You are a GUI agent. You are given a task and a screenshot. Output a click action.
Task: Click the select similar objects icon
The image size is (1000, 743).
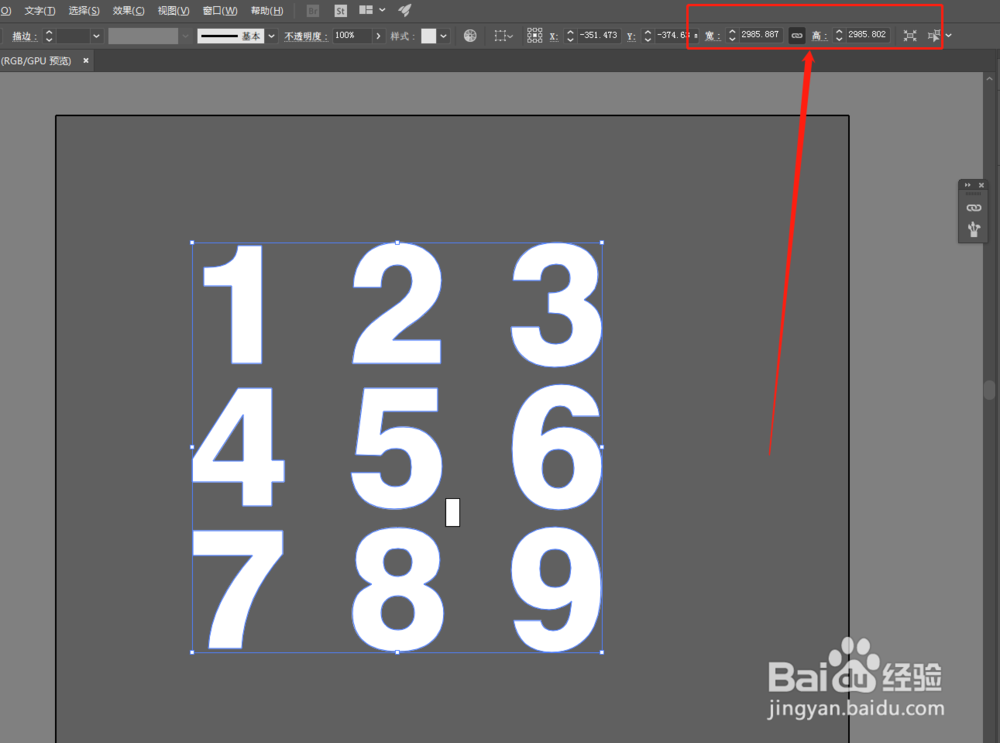[934, 36]
